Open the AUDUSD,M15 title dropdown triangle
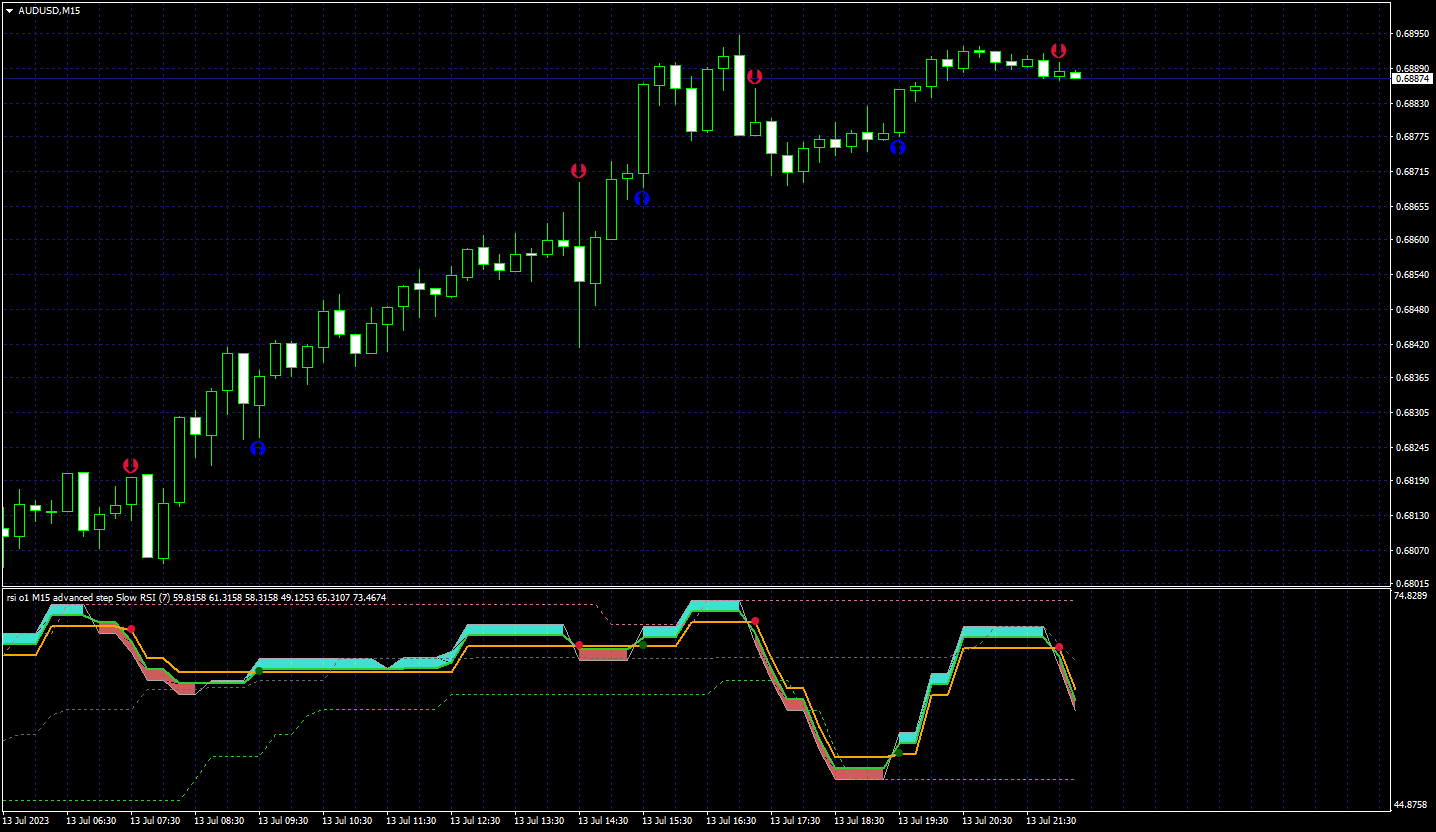The width and height of the screenshot is (1436, 832). 9,10
